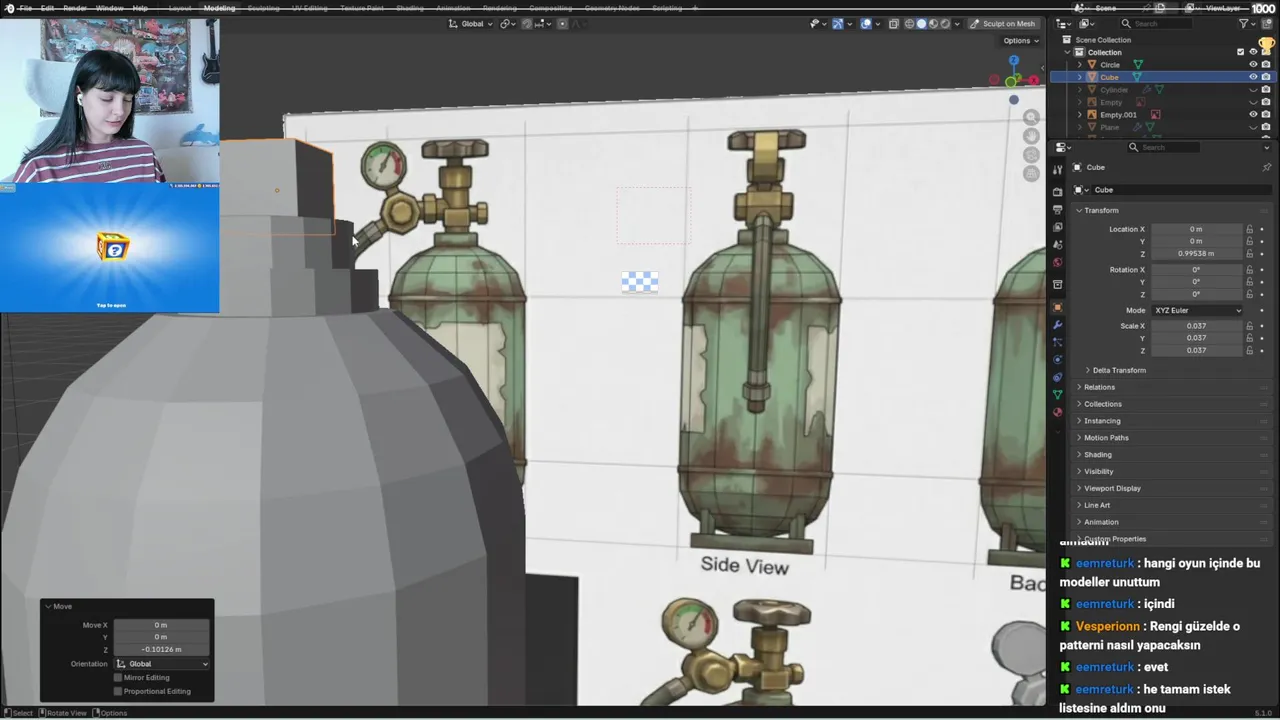Open the Edit menu

coord(47,8)
